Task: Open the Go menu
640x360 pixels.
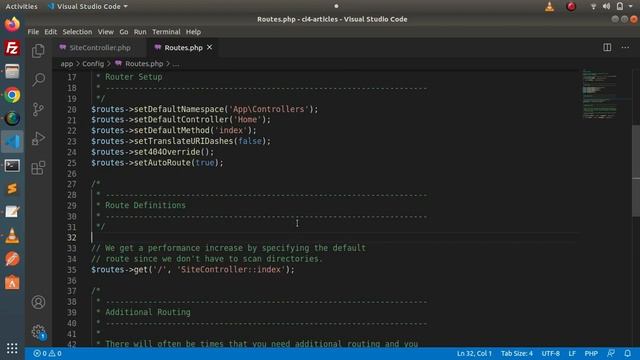Action: [x=124, y=32]
